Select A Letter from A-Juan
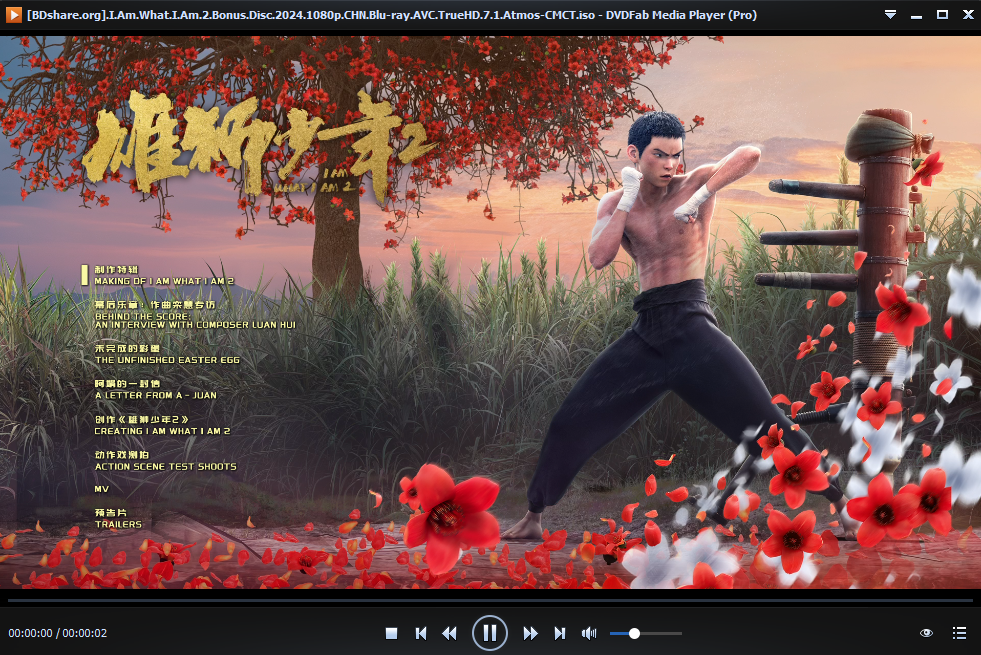This screenshot has width=981, height=655. coord(154,390)
